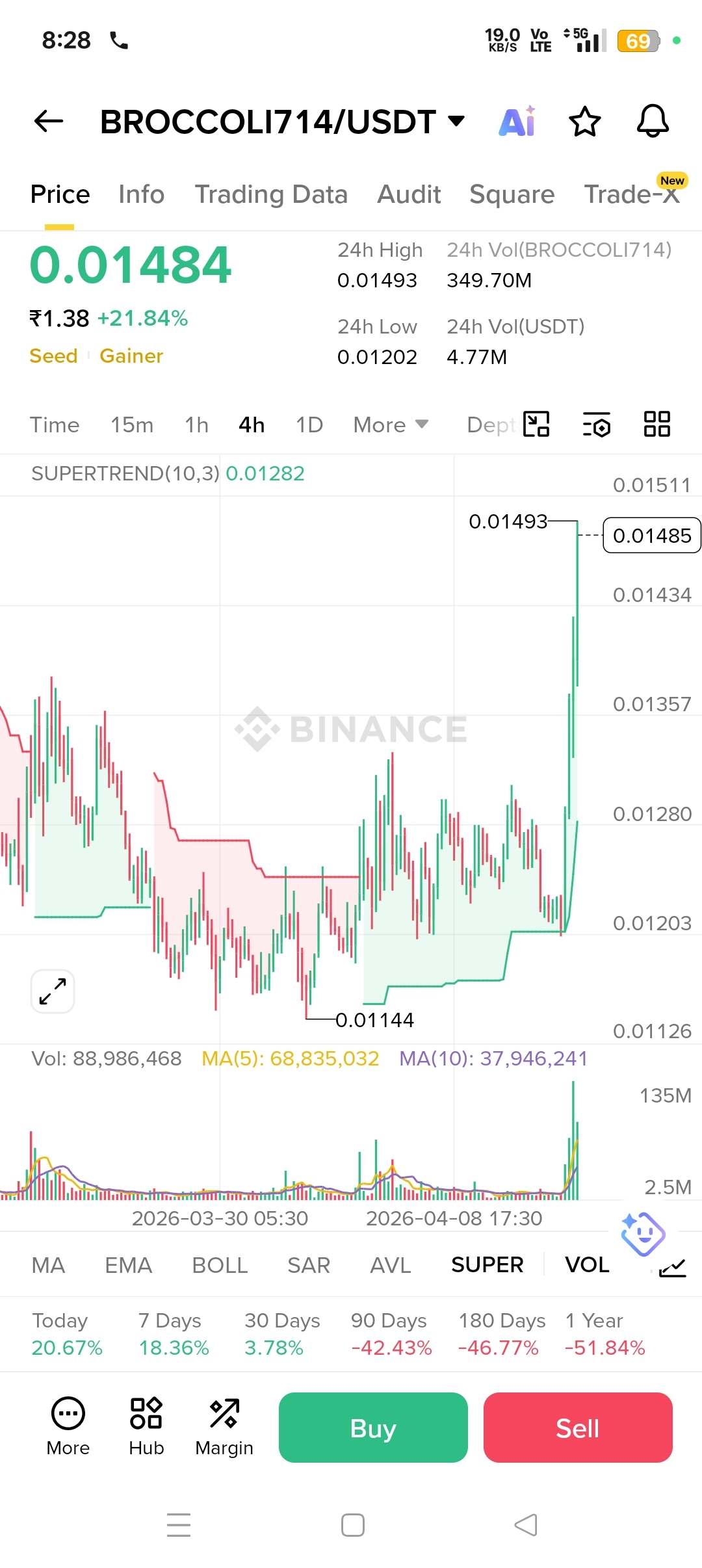Tap the 24h Vol(USDT) value 4.77M
The height and width of the screenshot is (1568, 702).
[476, 357]
